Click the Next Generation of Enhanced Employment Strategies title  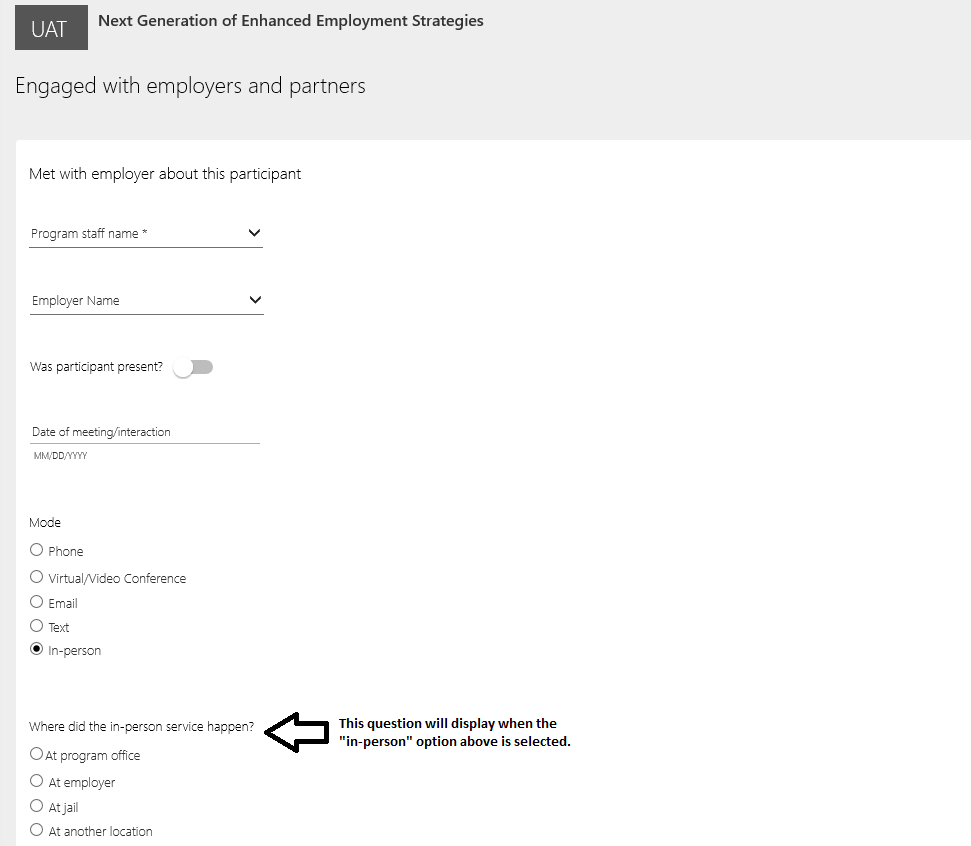click(290, 20)
